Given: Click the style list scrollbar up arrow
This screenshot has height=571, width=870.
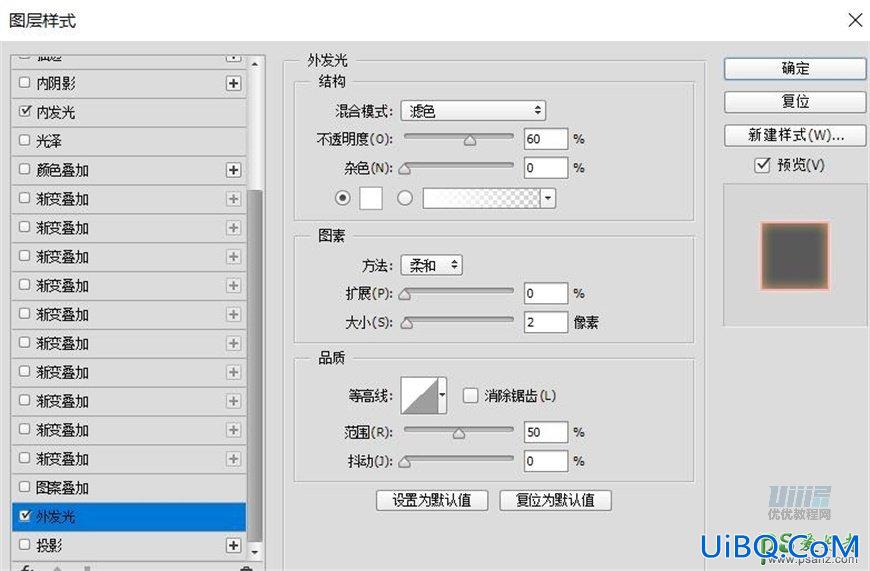Looking at the screenshot, I should (255, 64).
